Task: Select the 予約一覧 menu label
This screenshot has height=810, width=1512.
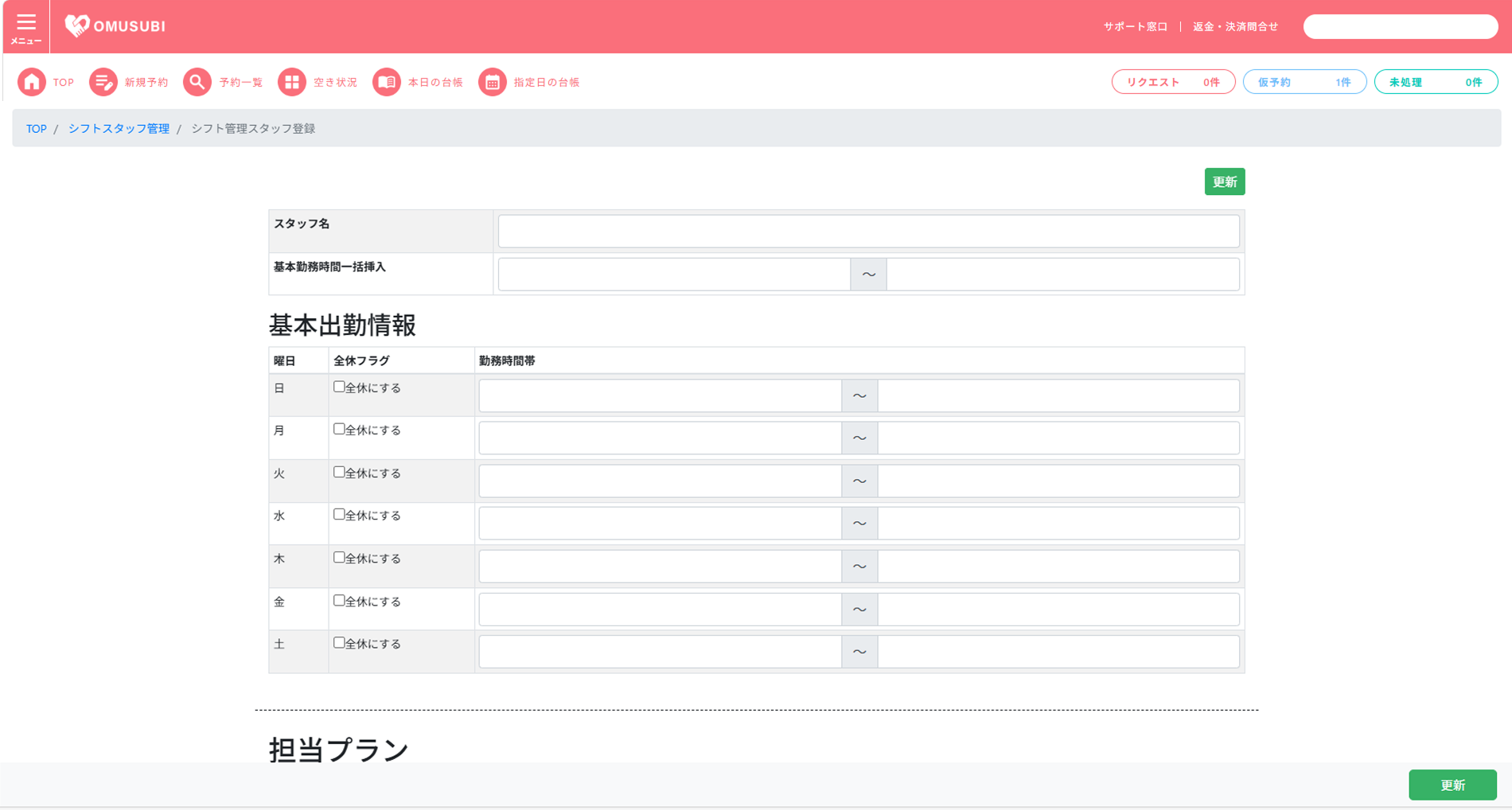Action: (241, 83)
